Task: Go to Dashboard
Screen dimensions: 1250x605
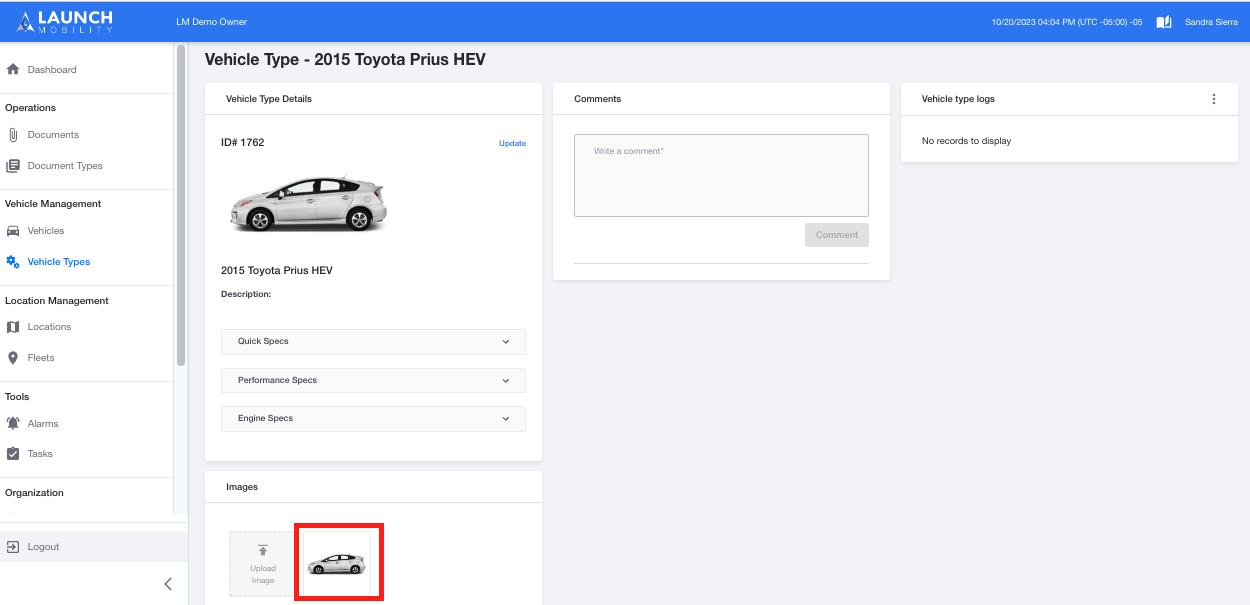Action: [x=52, y=70]
